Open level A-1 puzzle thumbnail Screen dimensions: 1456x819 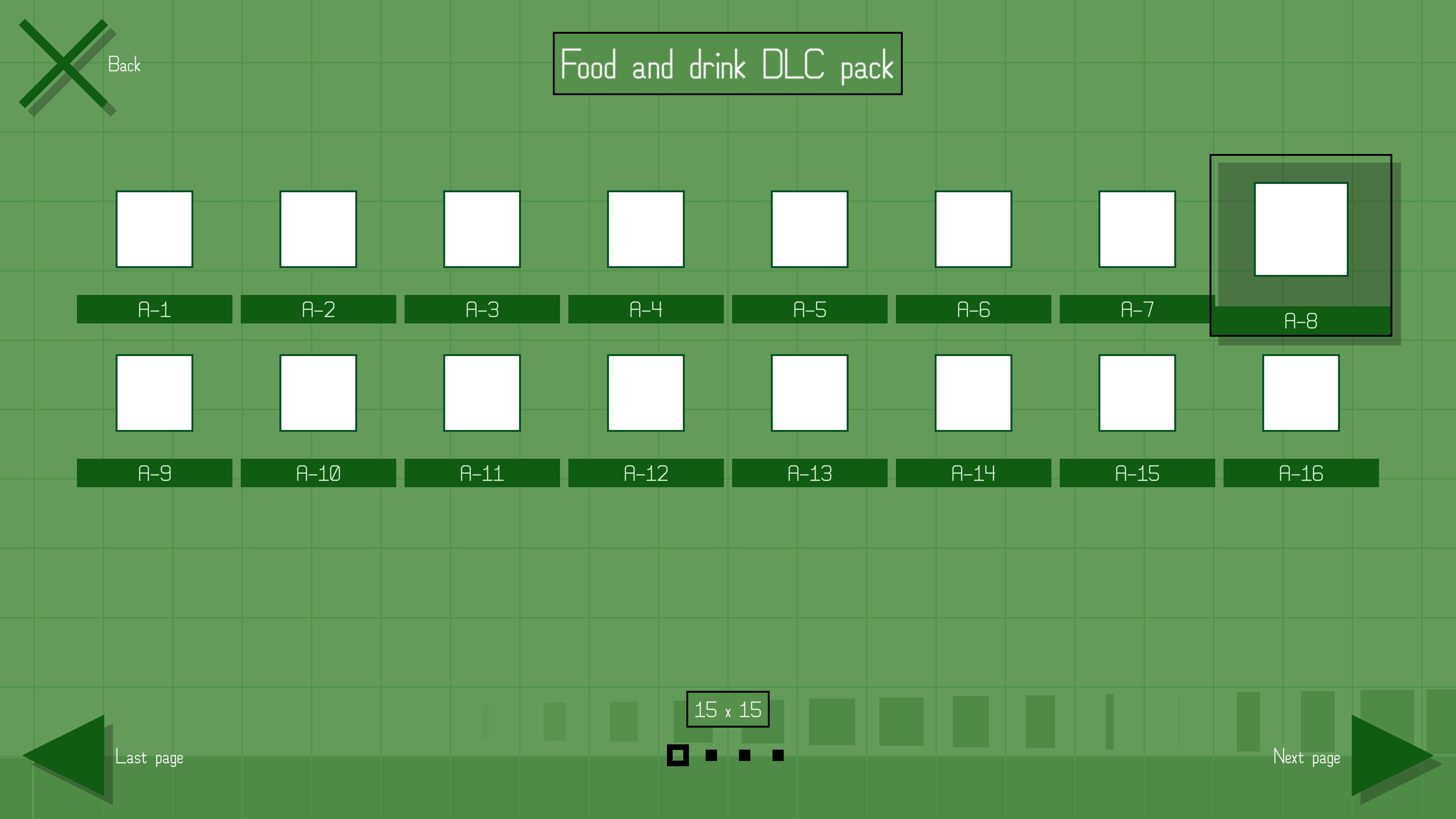point(154,228)
